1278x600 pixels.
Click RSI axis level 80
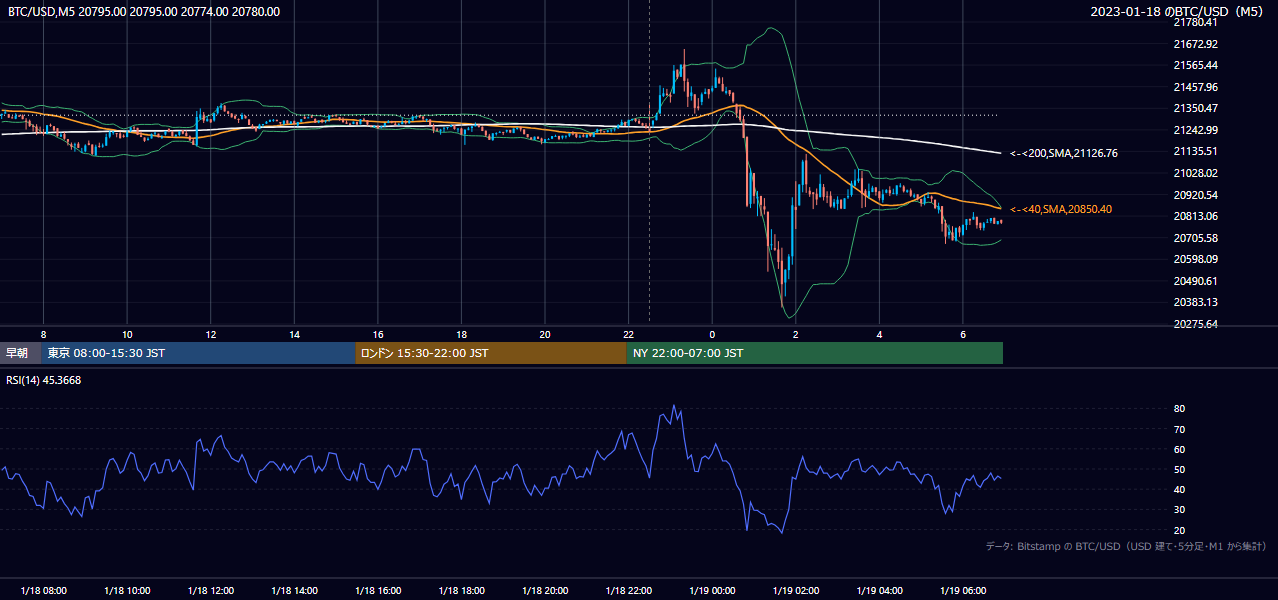tap(1179, 409)
